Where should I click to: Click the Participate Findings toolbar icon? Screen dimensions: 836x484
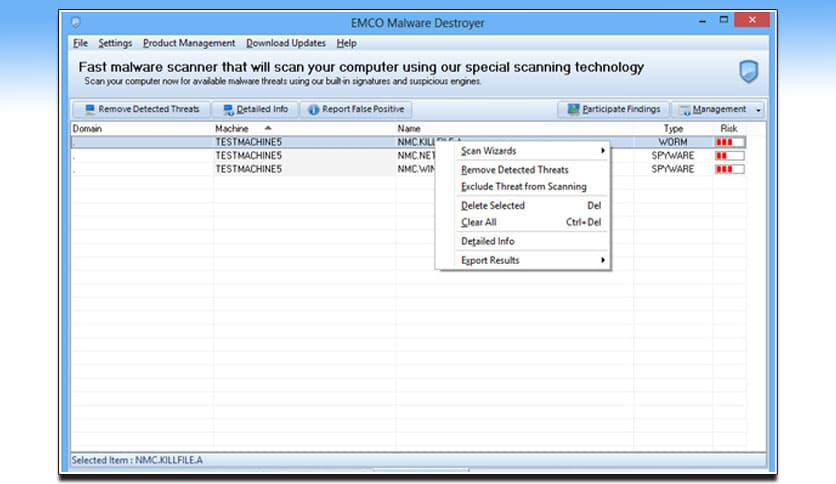(573, 109)
